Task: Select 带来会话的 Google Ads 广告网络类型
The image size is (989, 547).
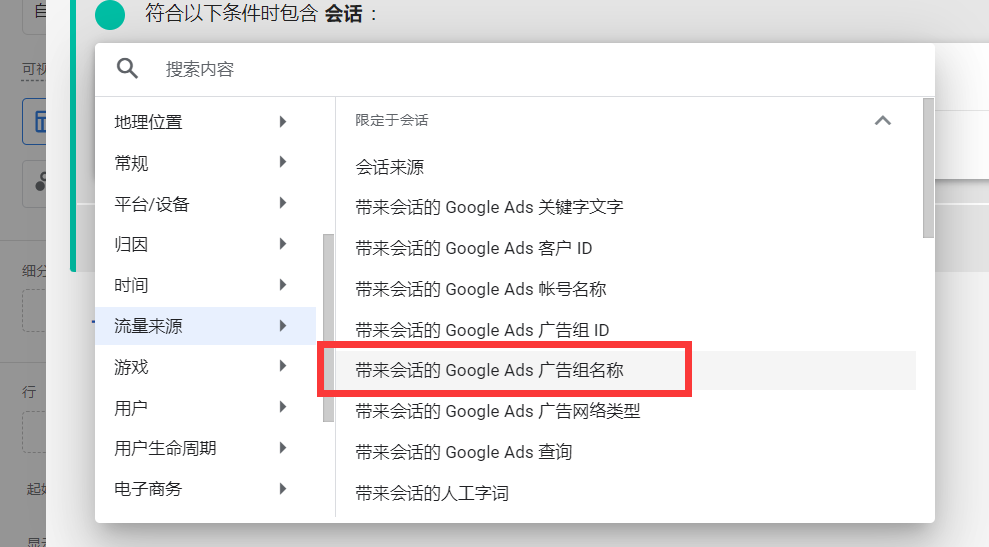Action: point(626,411)
